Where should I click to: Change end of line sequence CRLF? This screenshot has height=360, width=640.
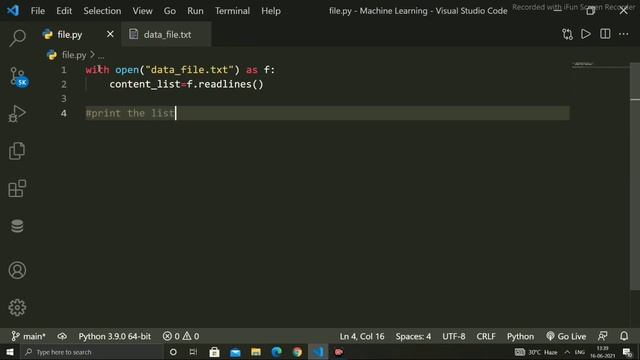pos(486,336)
